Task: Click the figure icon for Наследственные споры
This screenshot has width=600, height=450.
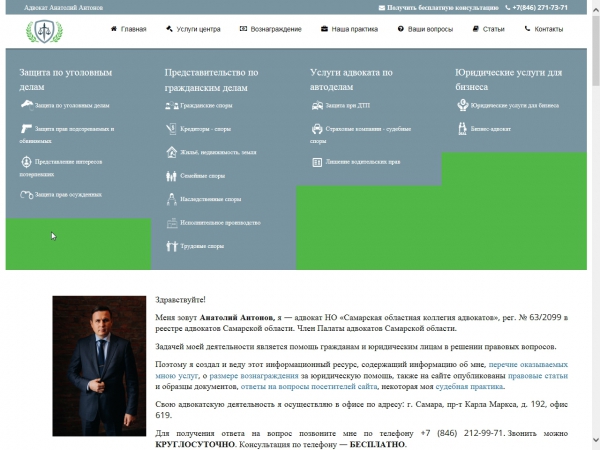Action: pyautogui.click(x=172, y=199)
